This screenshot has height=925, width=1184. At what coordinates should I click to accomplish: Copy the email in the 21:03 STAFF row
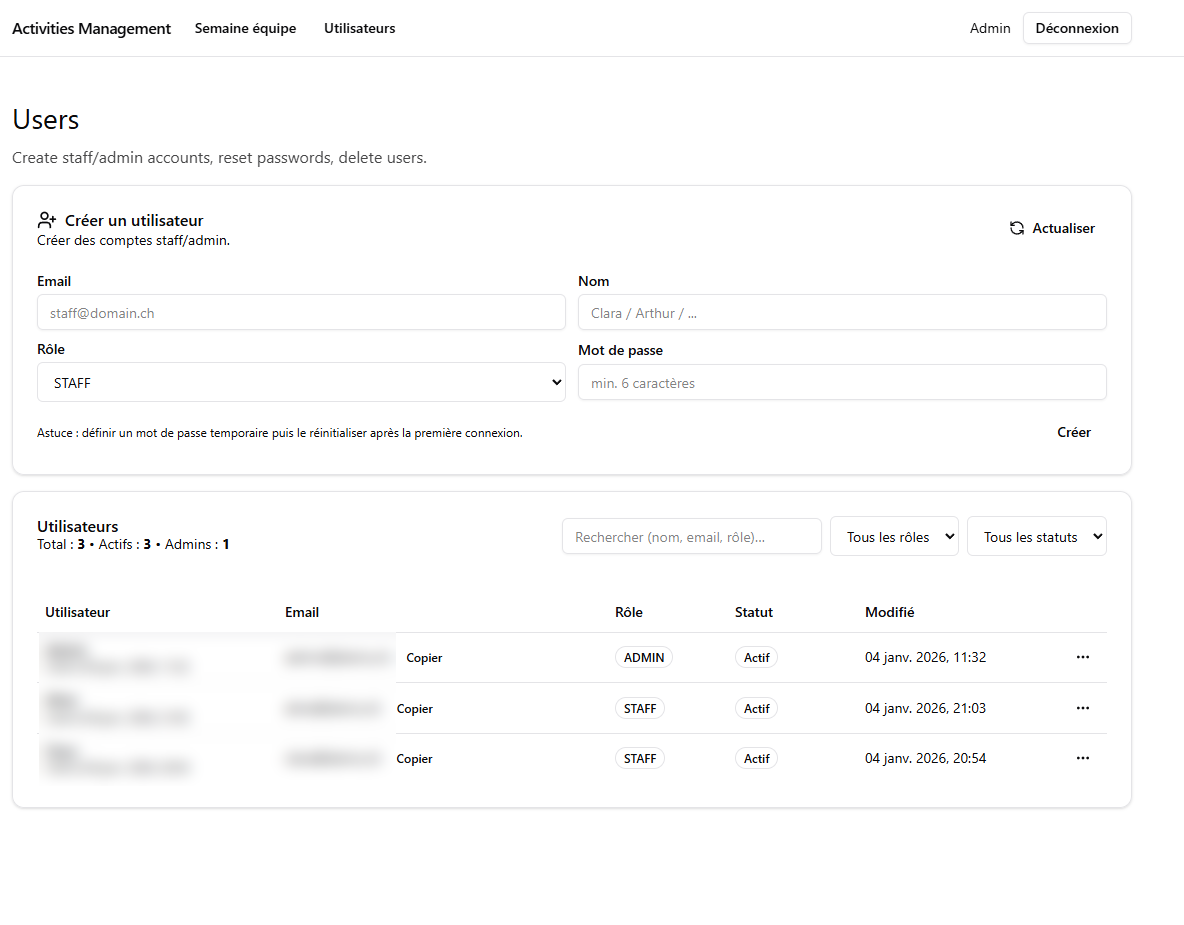coord(415,708)
